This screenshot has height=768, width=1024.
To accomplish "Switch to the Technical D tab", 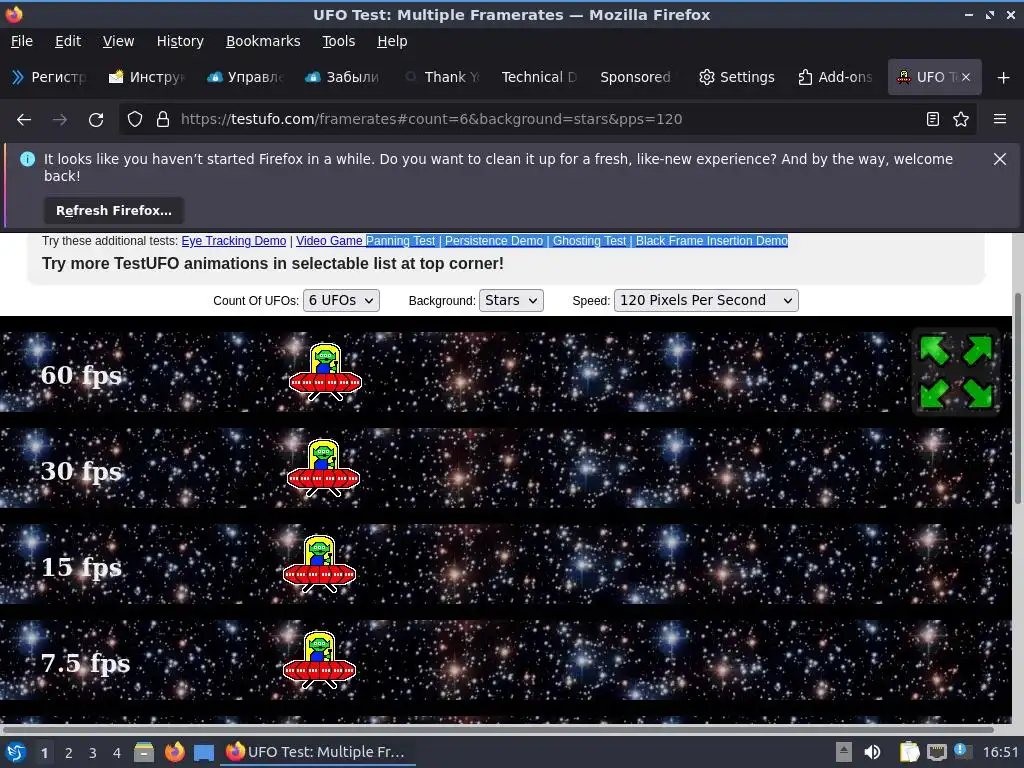I will click(539, 77).
